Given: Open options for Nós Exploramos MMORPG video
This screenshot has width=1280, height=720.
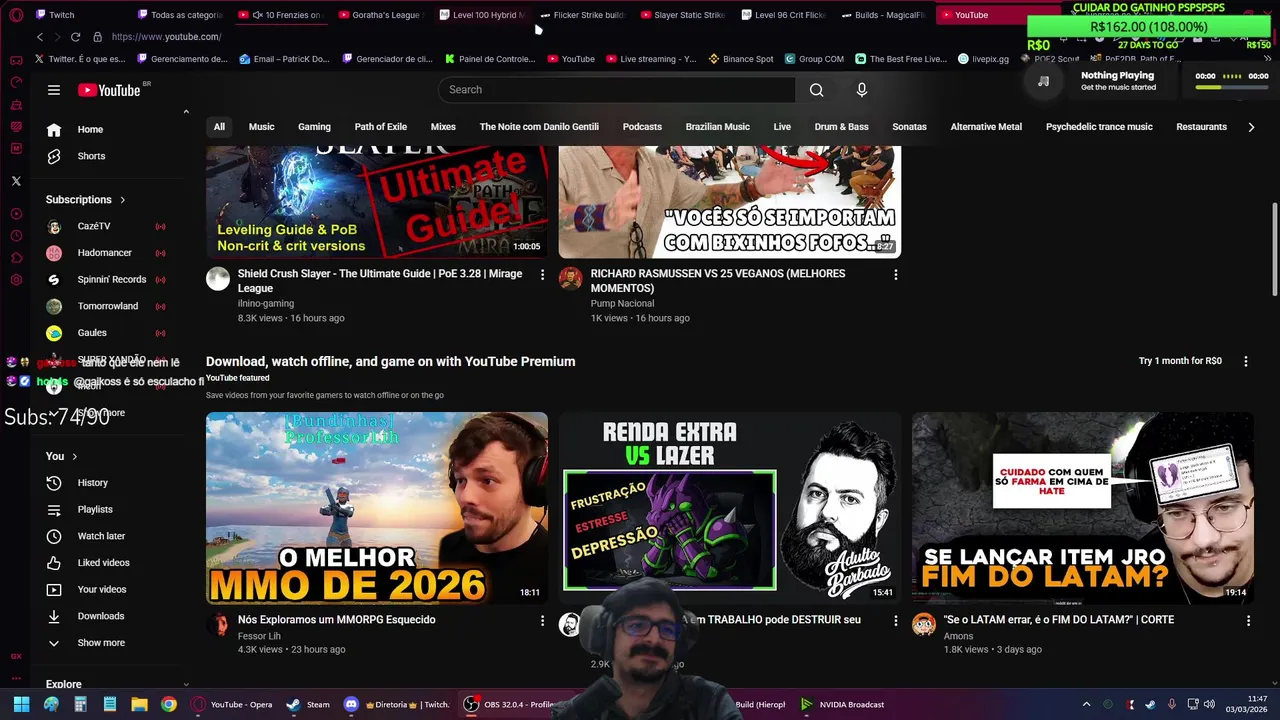Looking at the screenshot, I should [543, 620].
